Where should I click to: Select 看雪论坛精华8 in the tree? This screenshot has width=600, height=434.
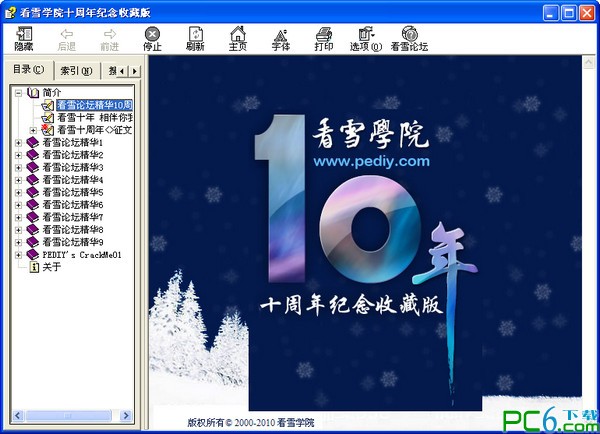73,230
